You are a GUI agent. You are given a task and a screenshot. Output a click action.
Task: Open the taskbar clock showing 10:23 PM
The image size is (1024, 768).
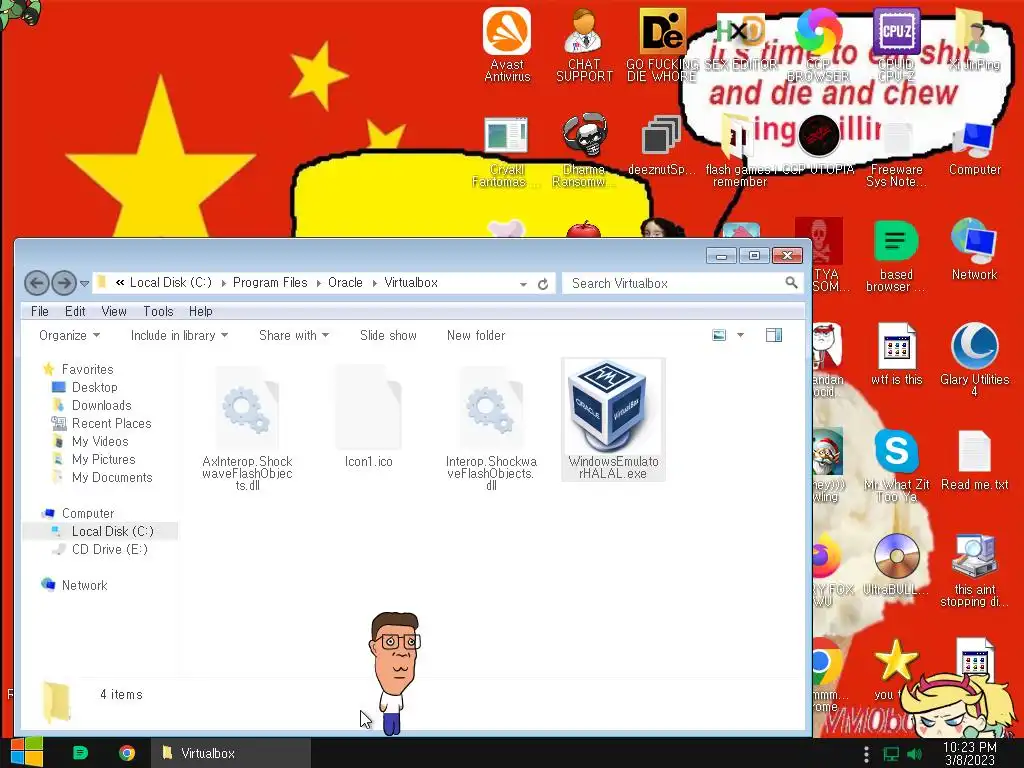970,753
